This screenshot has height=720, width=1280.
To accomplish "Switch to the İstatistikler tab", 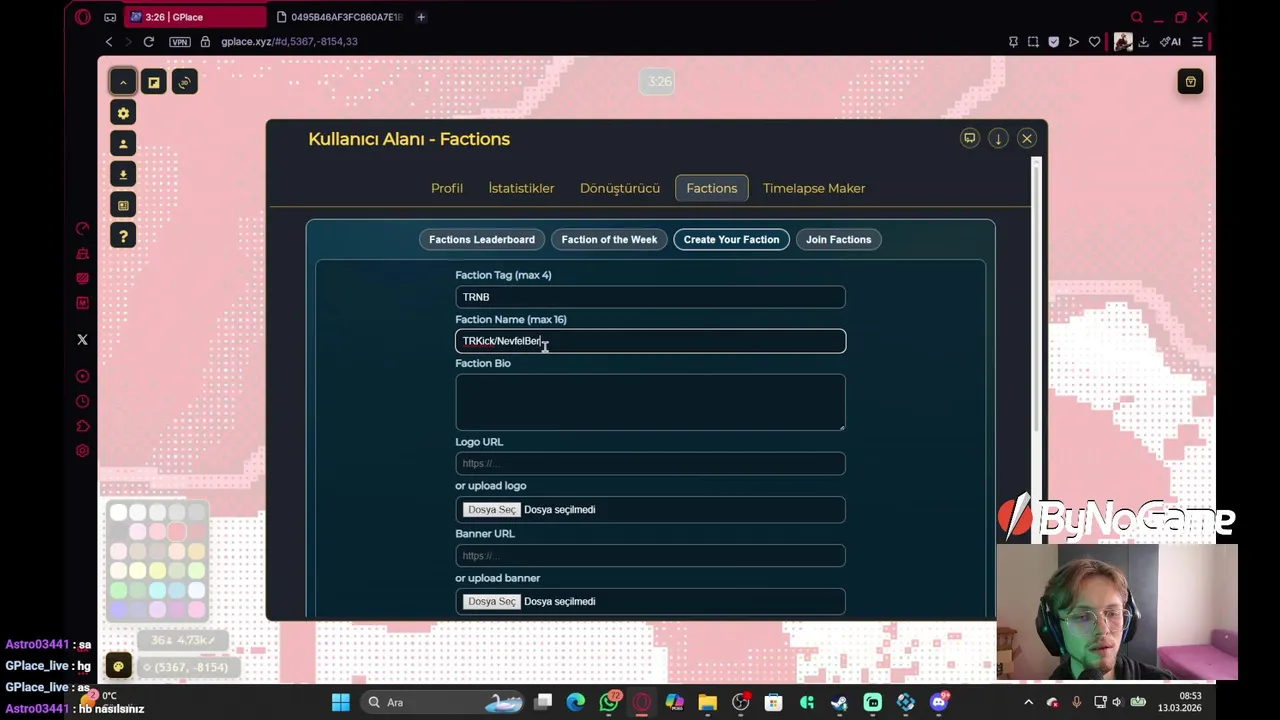I will [x=521, y=188].
